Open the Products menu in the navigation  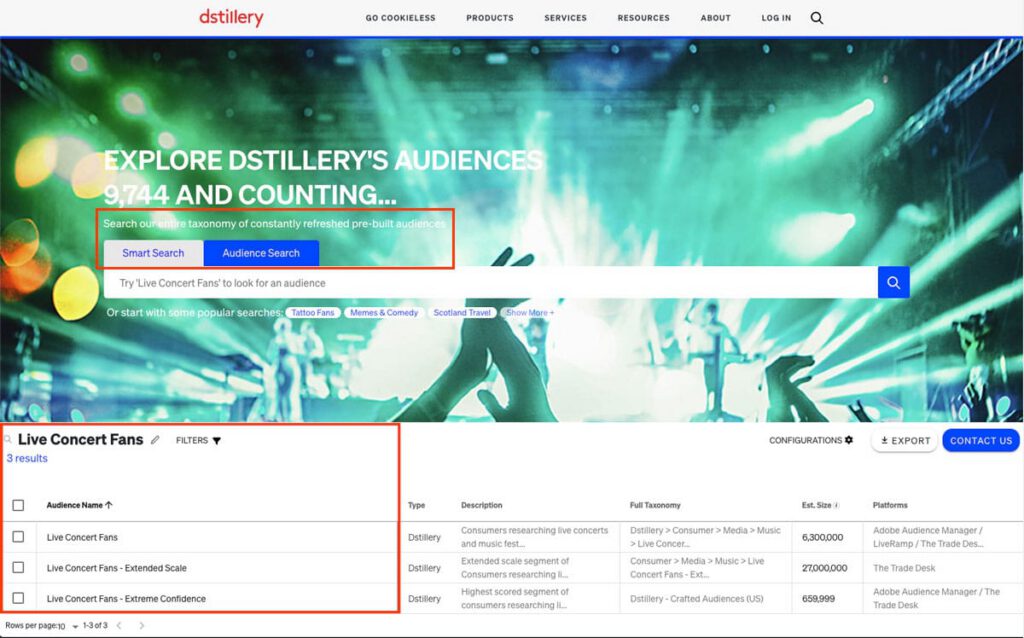[489, 18]
